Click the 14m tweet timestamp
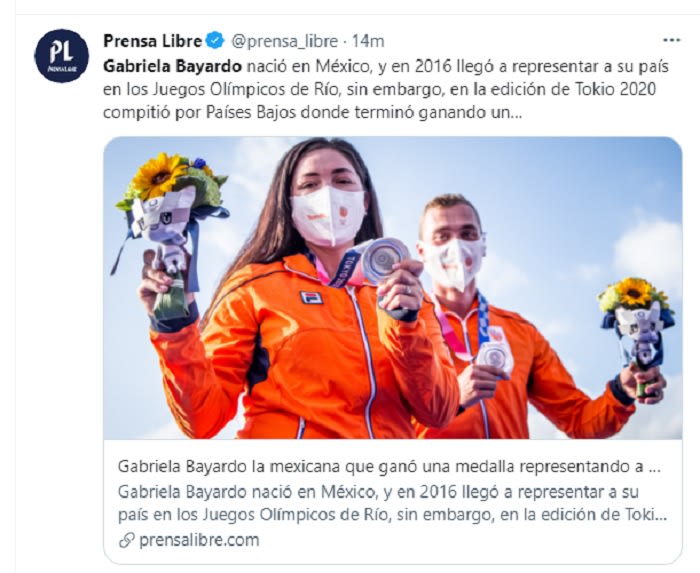This screenshot has height=573, width=700. pyautogui.click(x=368, y=42)
